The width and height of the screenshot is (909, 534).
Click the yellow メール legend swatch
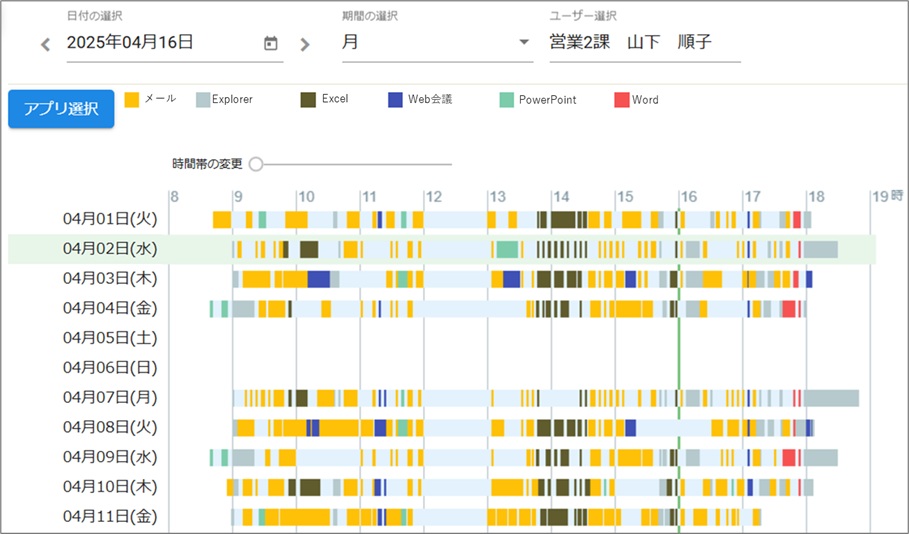click(x=132, y=100)
